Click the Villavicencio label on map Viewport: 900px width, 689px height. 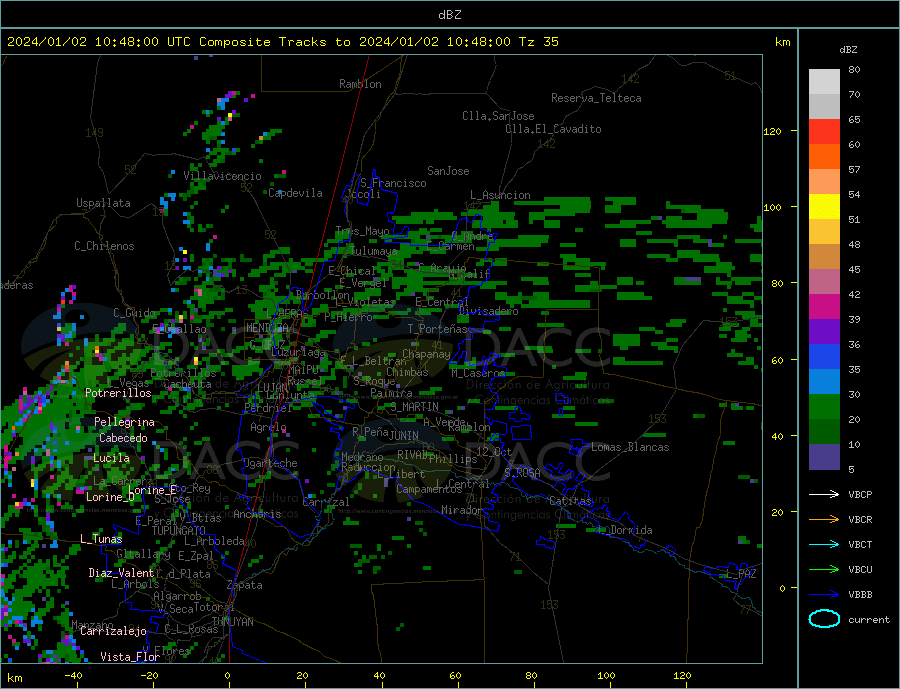point(222,176)
